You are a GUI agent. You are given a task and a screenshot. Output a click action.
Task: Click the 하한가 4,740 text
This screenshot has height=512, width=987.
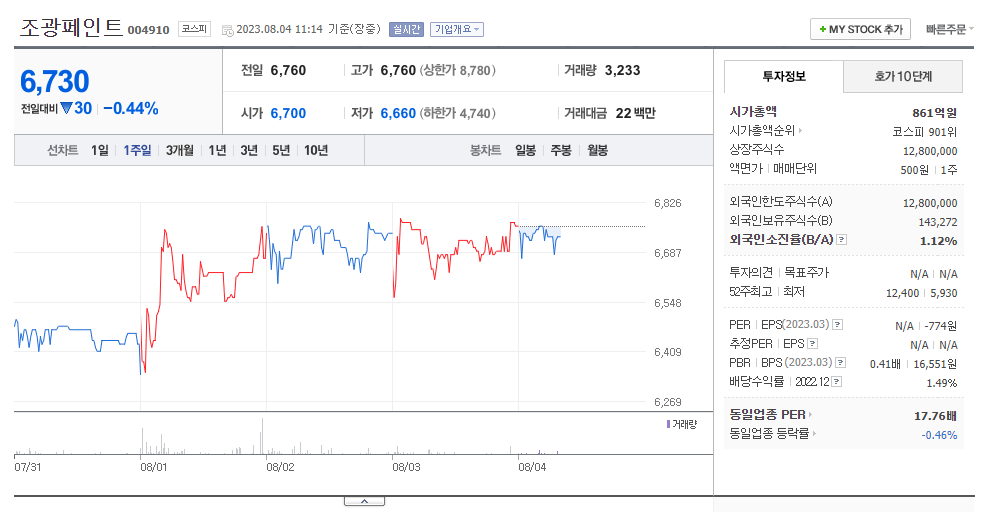(458, 113)
